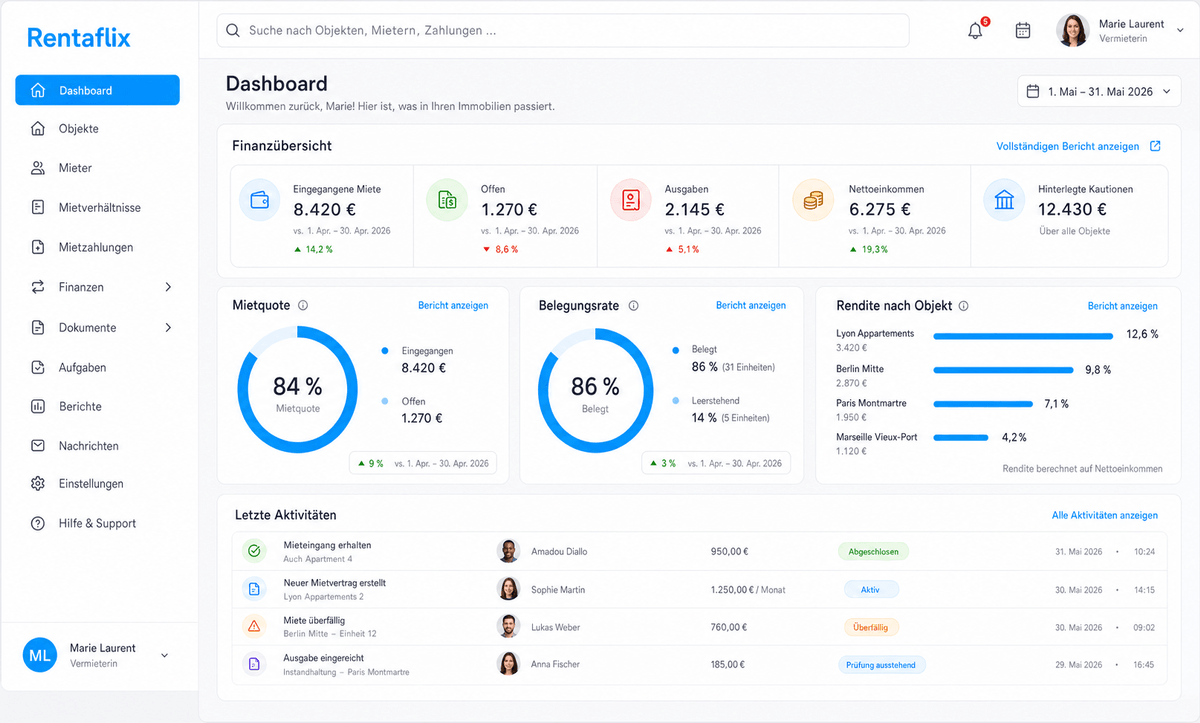The width and height of the screenshot is (1200, 723).
Task: Click the Eingegangene Miete wallet icon
Action: coord(259,200)
